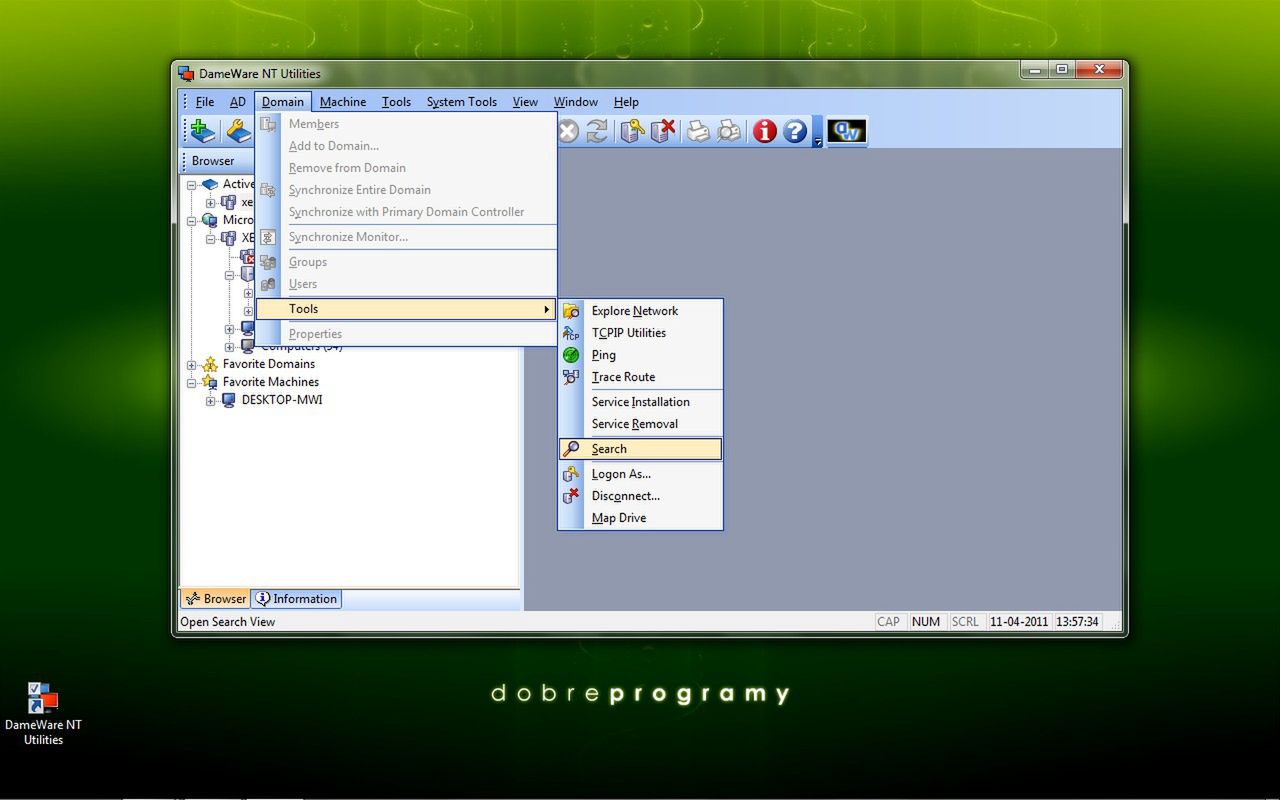Screen dimensions: 1280x800
Task: Click the magnifying glass Search icon
Action: coord(571,449)
